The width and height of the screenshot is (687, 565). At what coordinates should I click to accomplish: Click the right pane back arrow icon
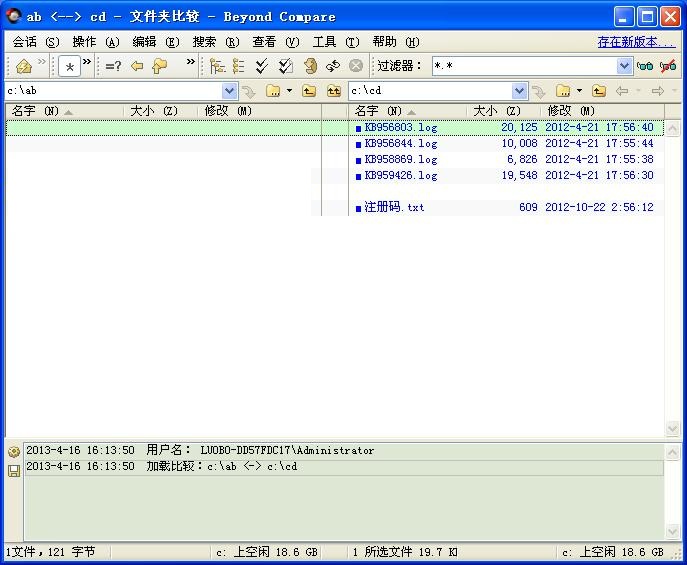[622, 91]
